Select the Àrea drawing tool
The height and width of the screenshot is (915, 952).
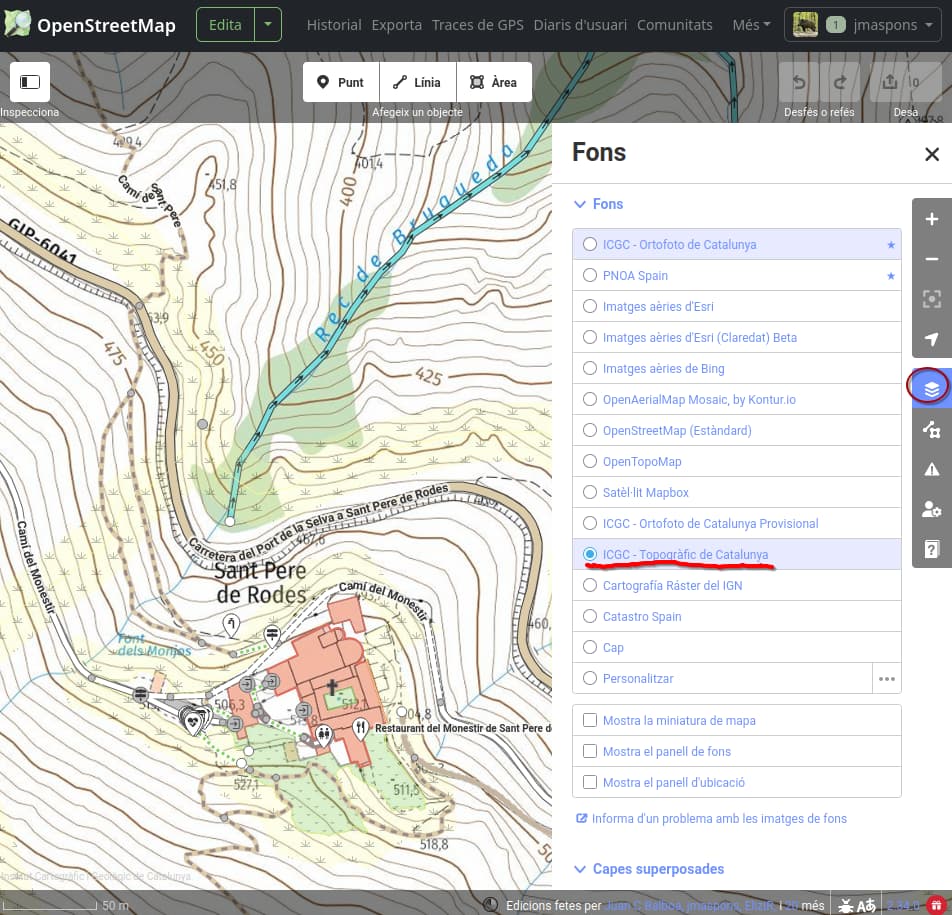494,82
